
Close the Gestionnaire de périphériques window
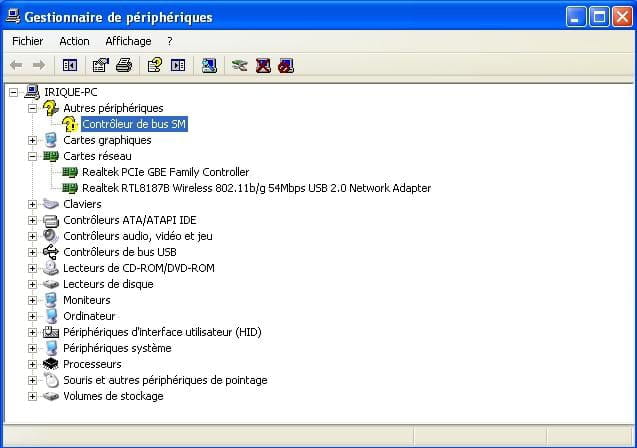pyautogui.click(x=622, y=17)
